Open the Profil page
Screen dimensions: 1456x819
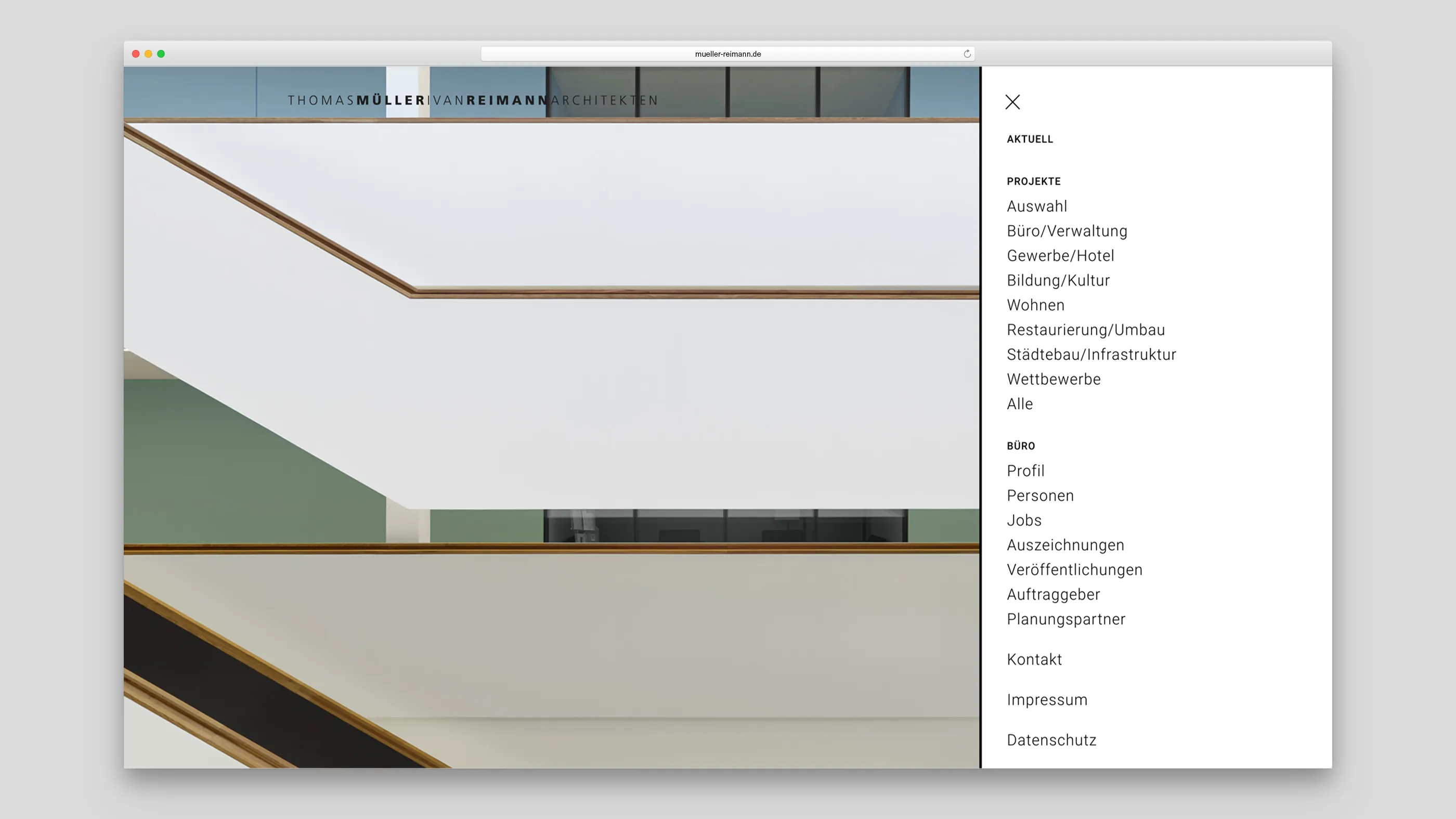pos(1025,471)
